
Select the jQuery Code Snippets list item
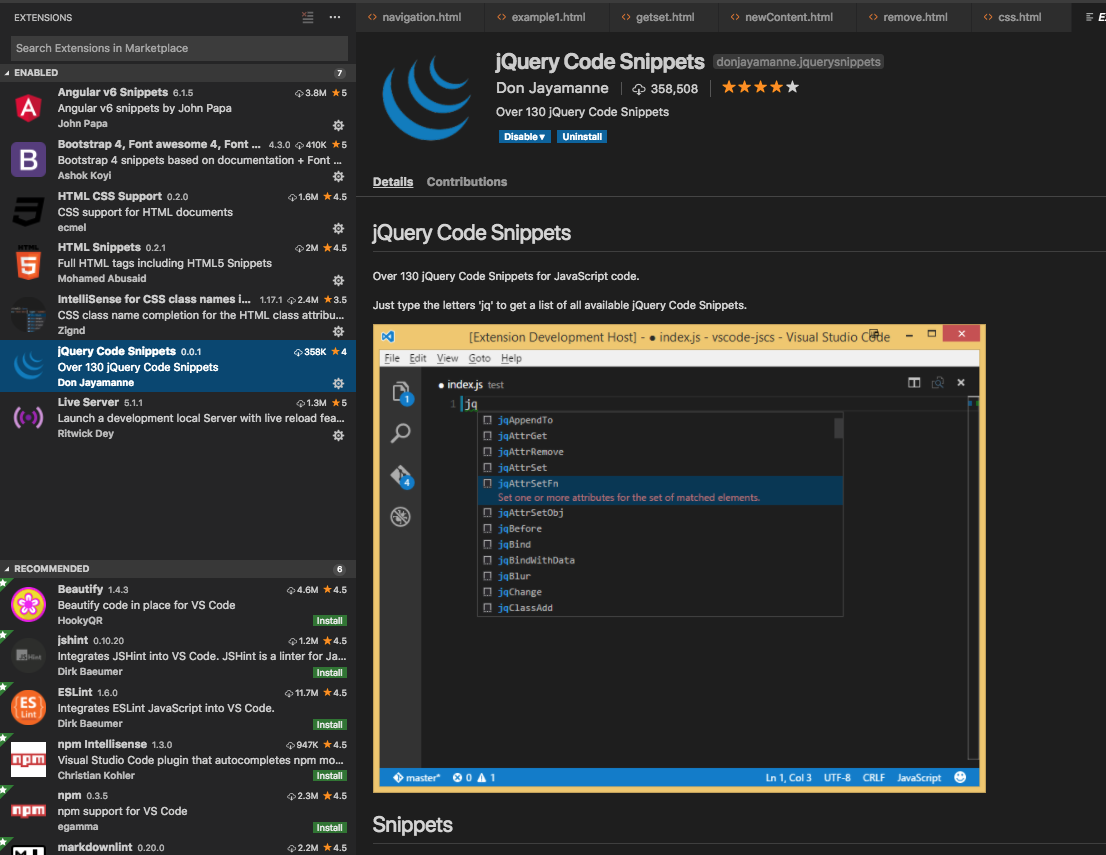178,366
